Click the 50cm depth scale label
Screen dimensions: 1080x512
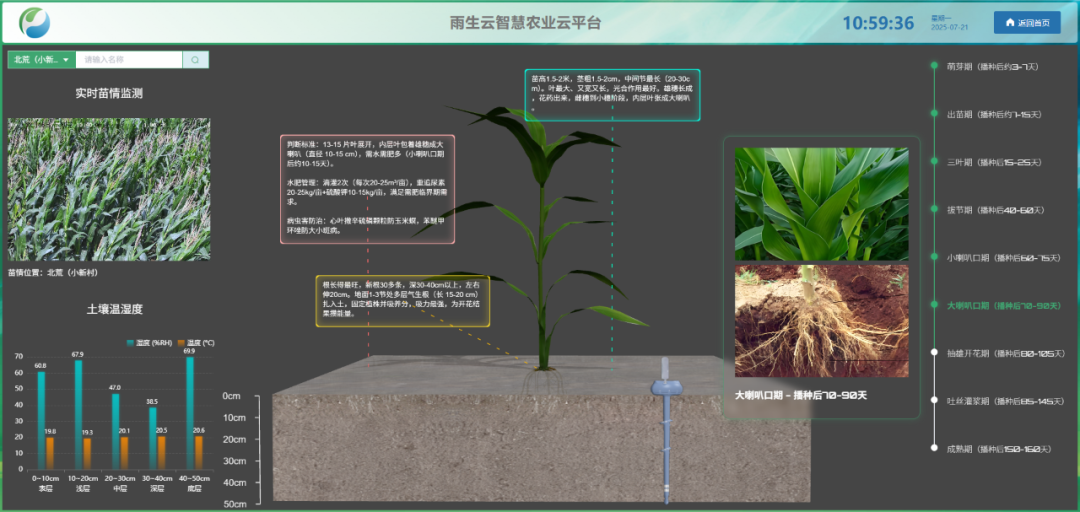[x=234, y=504]
